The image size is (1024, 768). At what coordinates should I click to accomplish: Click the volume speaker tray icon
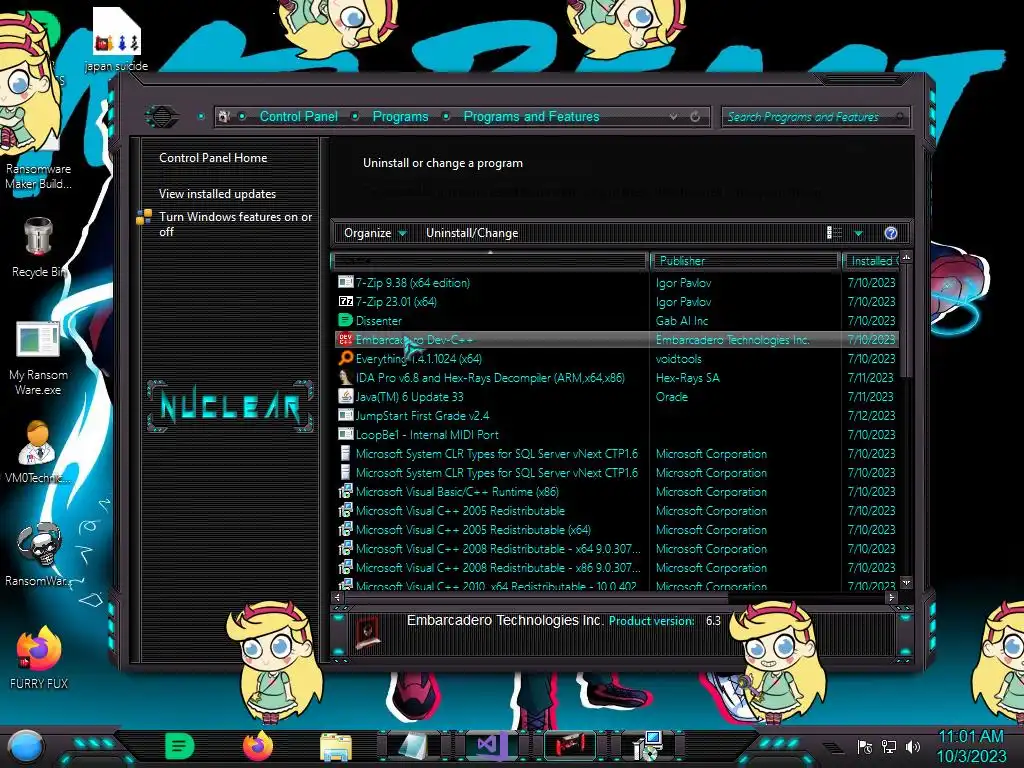coord(913,746)
